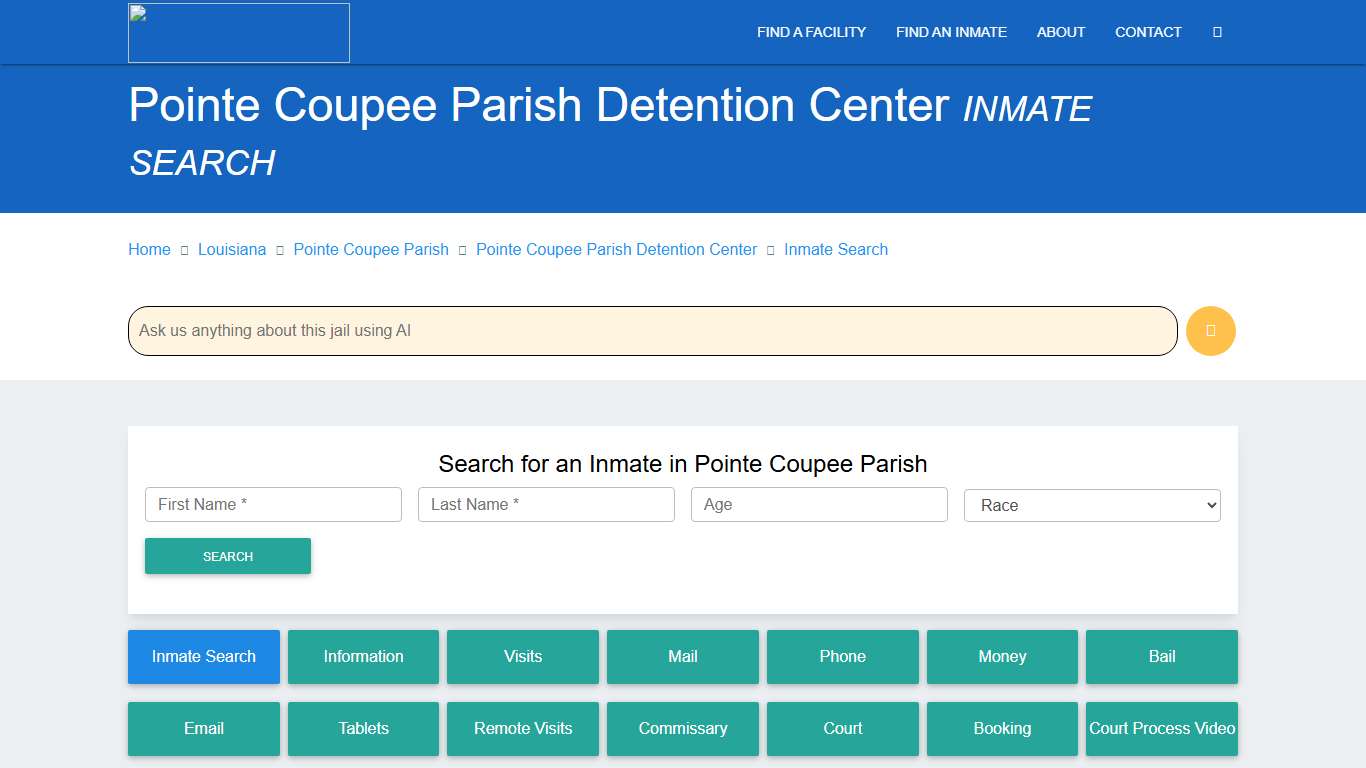This screenshot has width=1366, height=768.
Task: Open the Booking section
Action: coord(1002,729)
